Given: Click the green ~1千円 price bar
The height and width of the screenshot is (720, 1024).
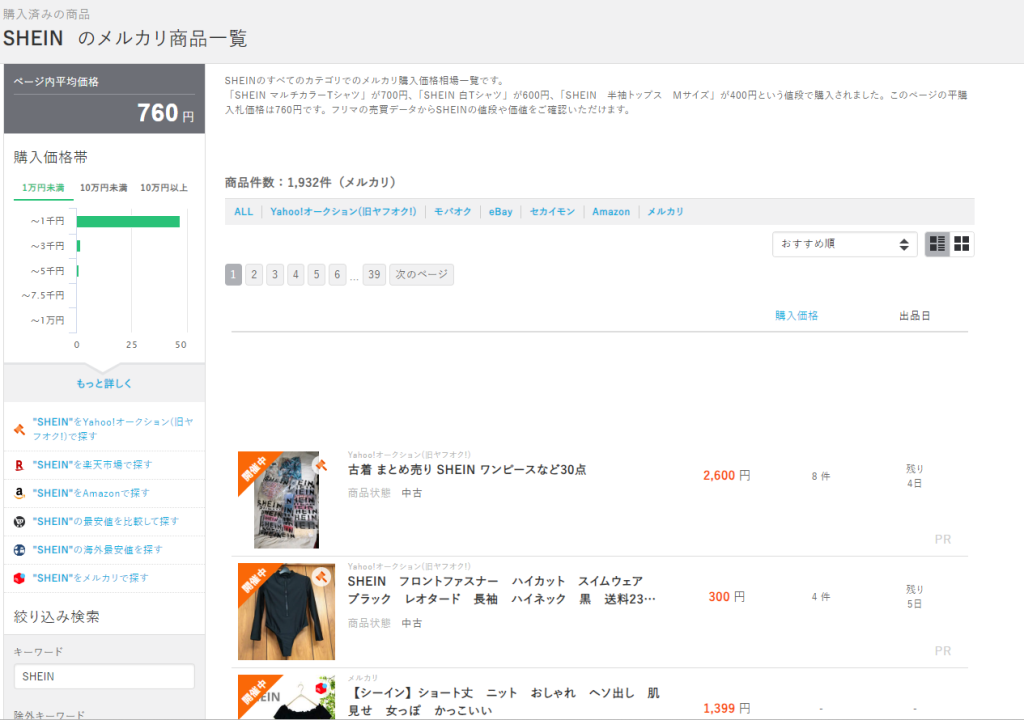Looking at the screenshot, I should point(128,221).
